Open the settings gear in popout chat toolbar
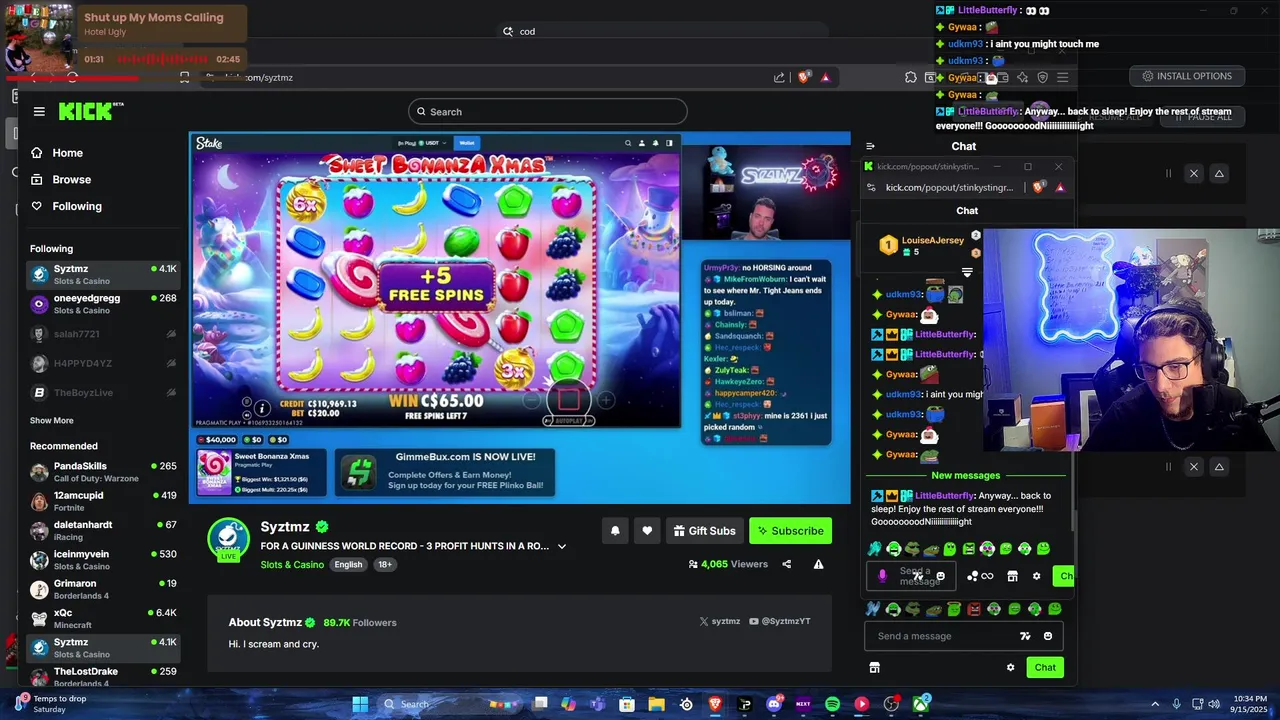The height and width of the screenshot is (720, 1280). coord(1036,576)
